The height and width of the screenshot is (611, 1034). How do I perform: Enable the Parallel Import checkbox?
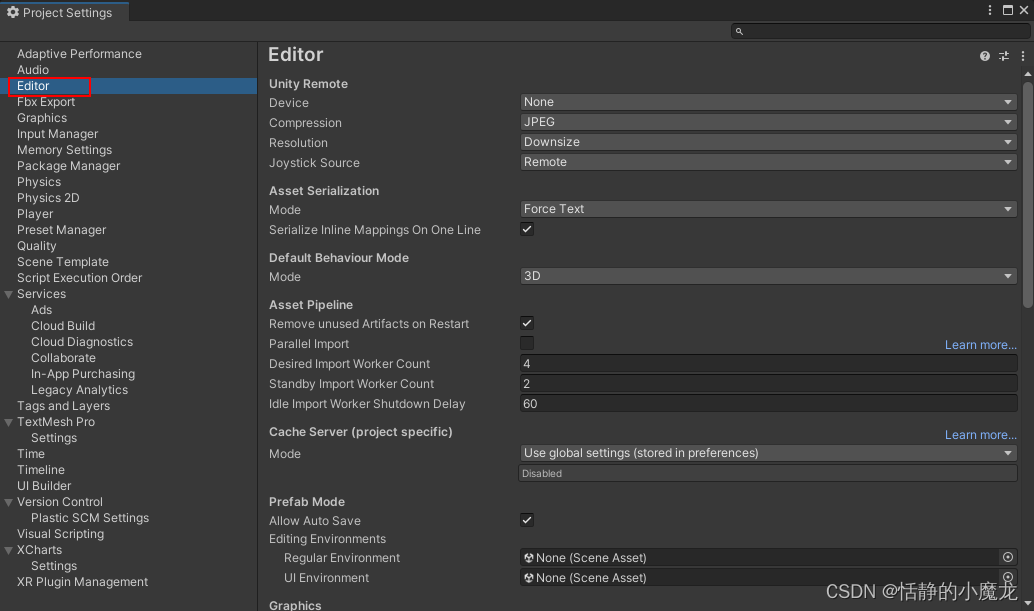527,343
